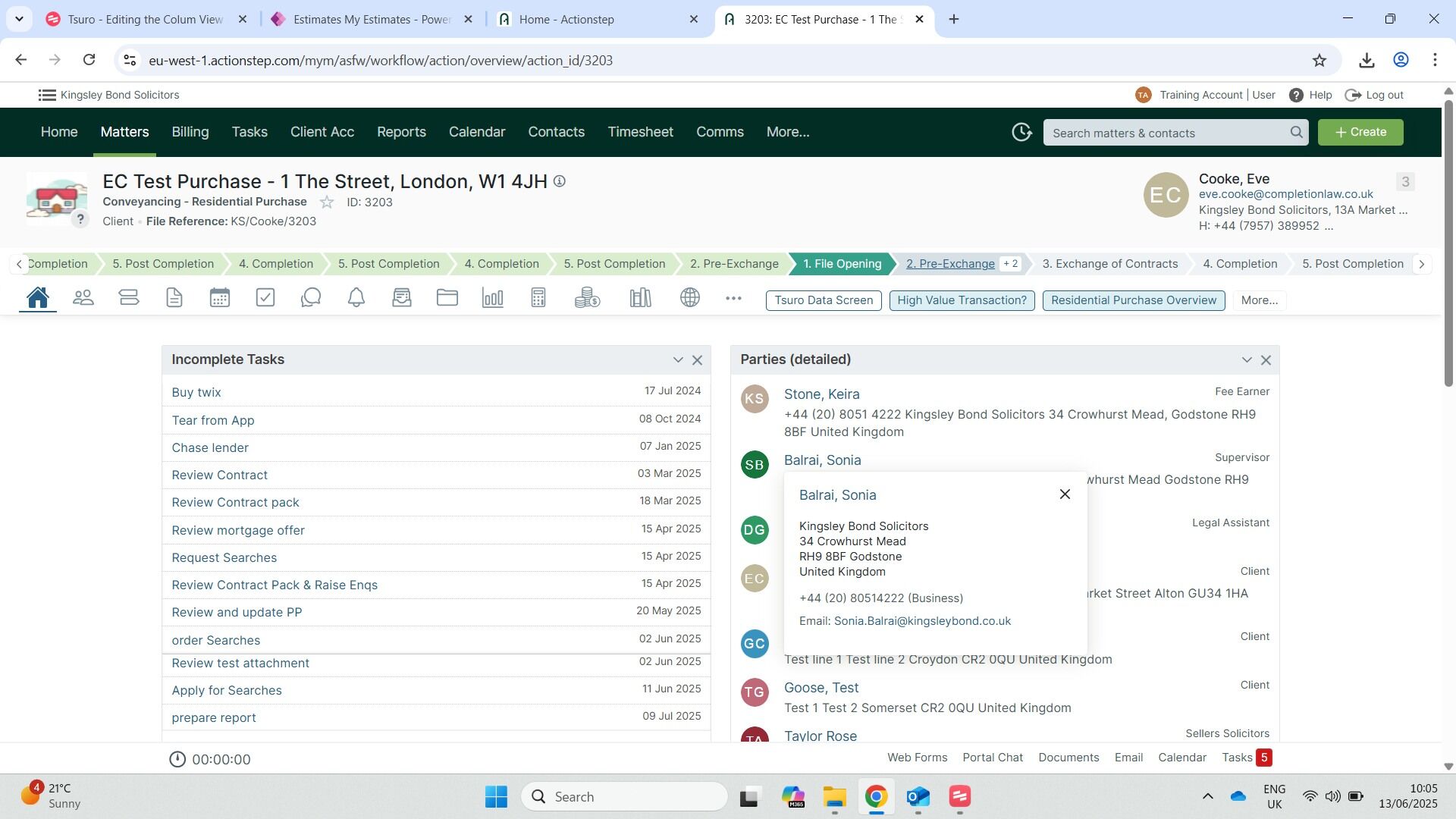Click the recent history clock icon
Viewport: 1456px width, 819px height.
[1021, 132]
